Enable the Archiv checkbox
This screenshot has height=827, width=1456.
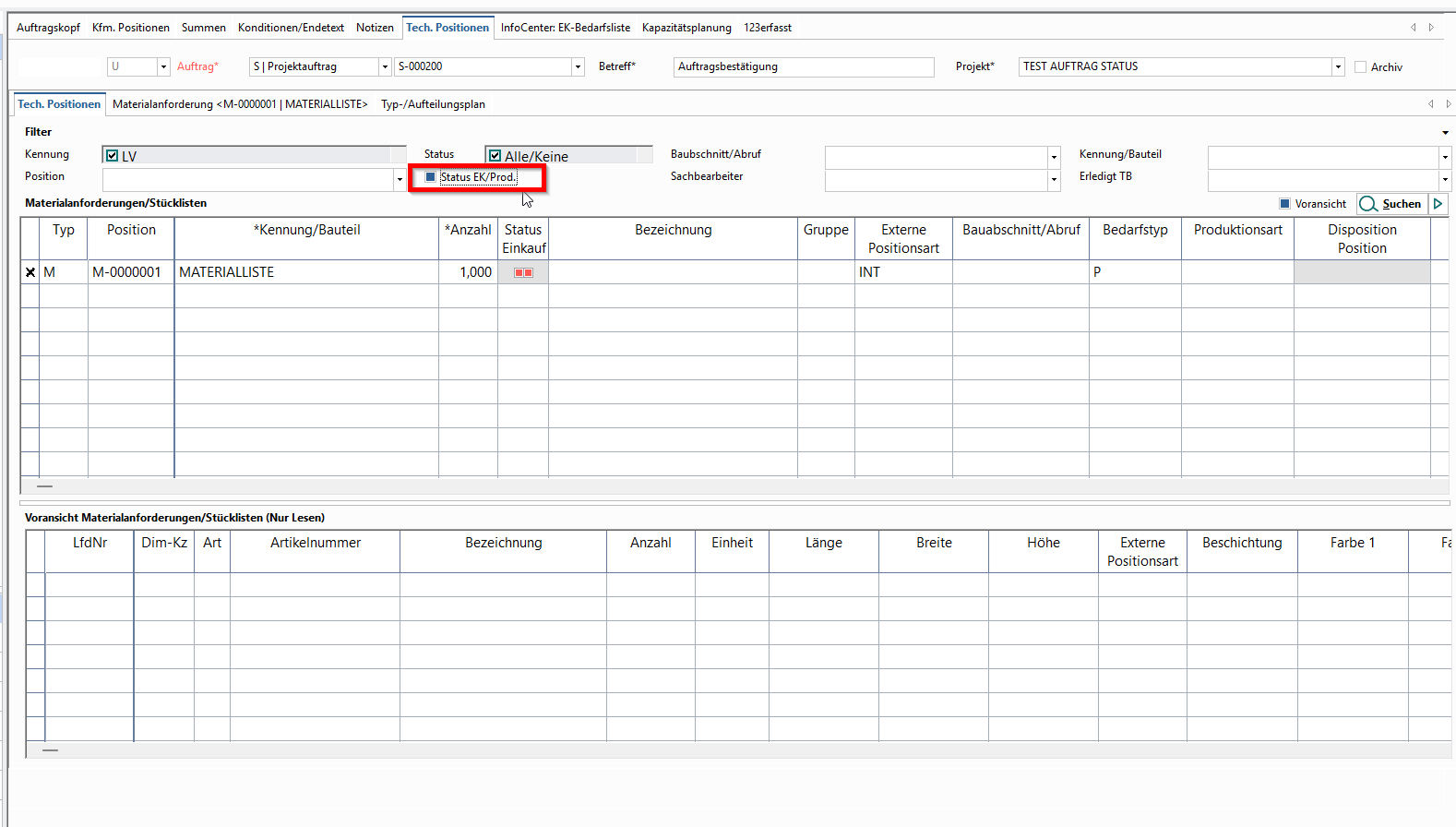(x=1360, y=67)
